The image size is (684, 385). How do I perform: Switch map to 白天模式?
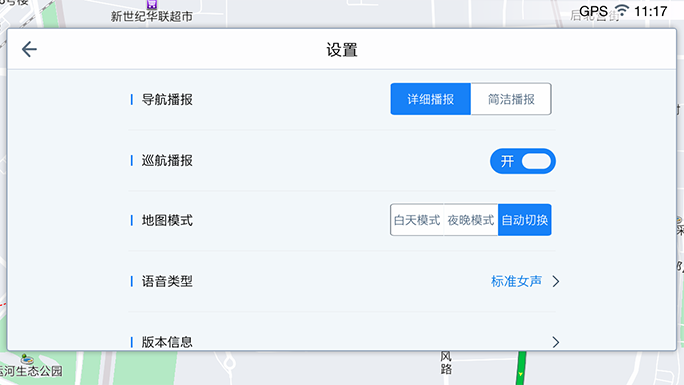pyautogui.click(x=417, y=220)
